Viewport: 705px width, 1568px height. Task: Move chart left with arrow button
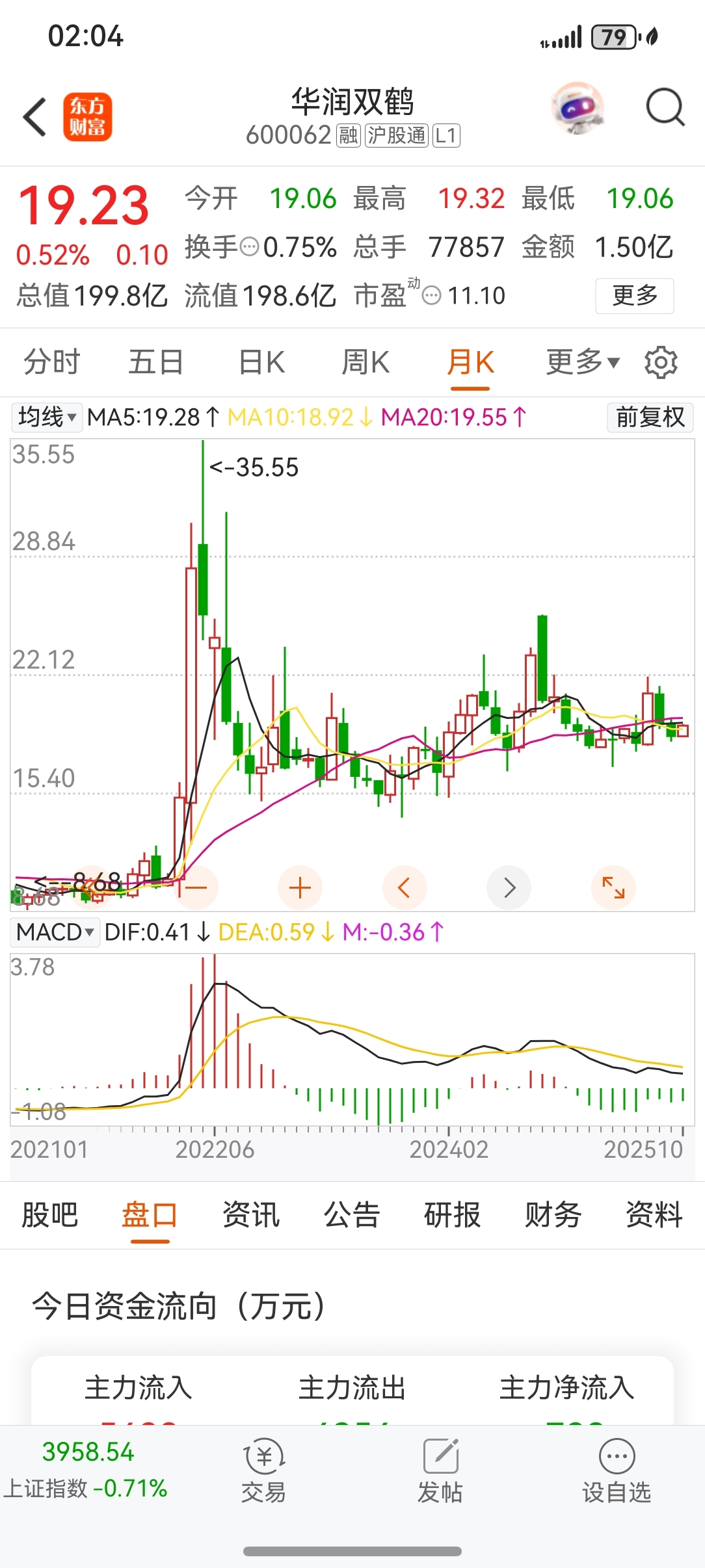(x=405, y=888)
